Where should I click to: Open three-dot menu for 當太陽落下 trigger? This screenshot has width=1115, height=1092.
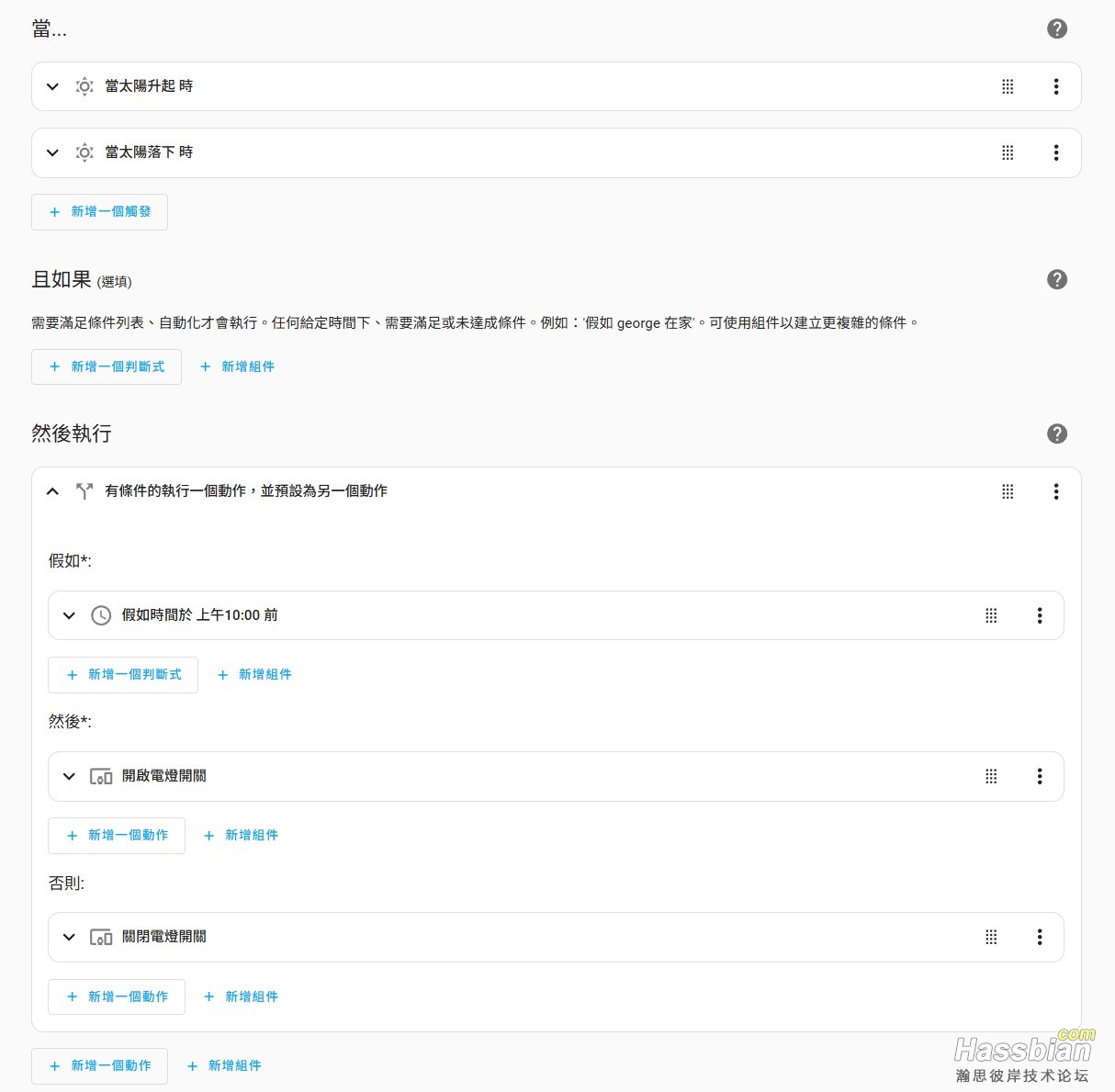(1056, 152)
